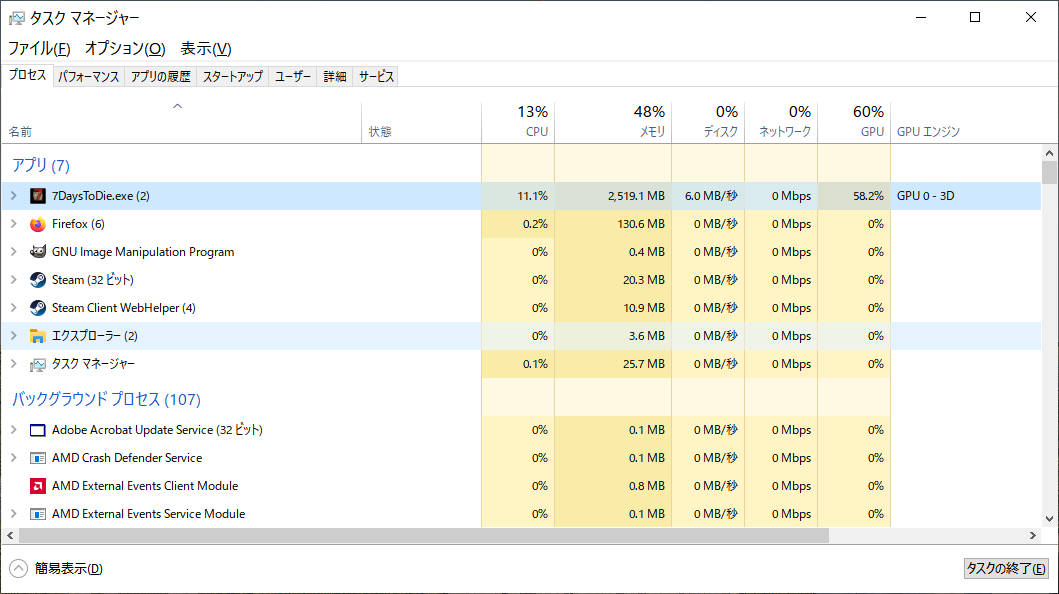This screenshot has height=594, width=1059.
Task: Open the オプション(O) menu
Action: [125, 49]
